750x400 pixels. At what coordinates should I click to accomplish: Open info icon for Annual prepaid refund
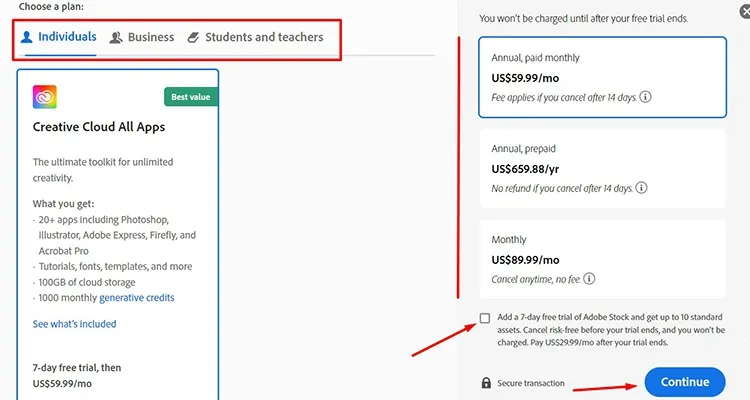pos(641,187)
